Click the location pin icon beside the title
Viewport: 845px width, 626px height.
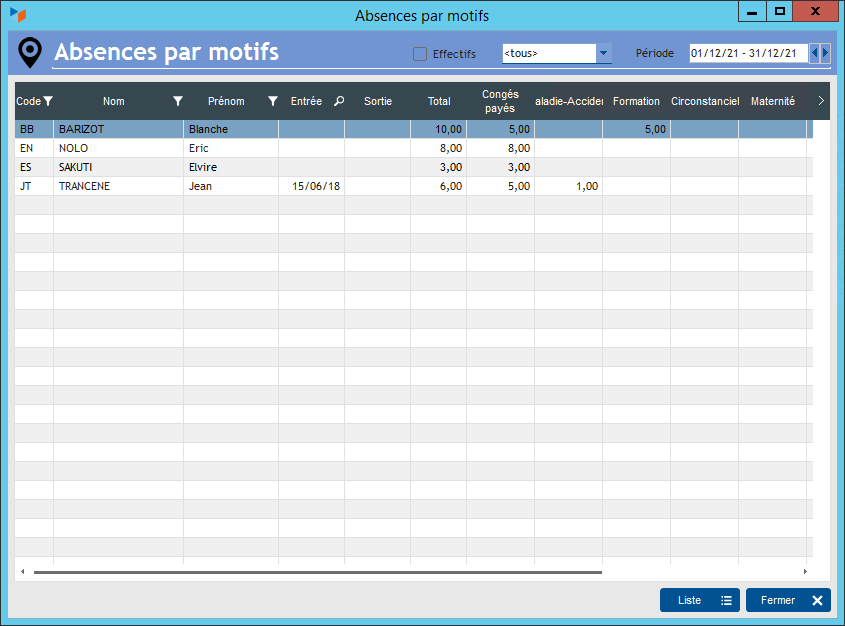pos(32,53)
